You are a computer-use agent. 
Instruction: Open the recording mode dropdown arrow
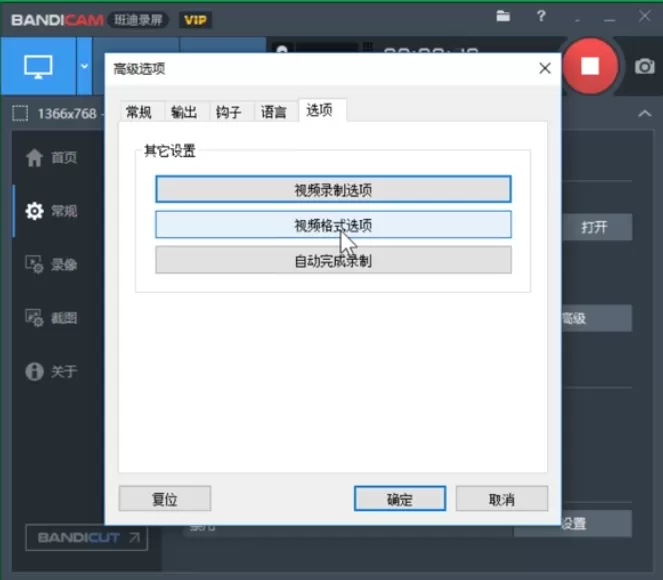85,66
